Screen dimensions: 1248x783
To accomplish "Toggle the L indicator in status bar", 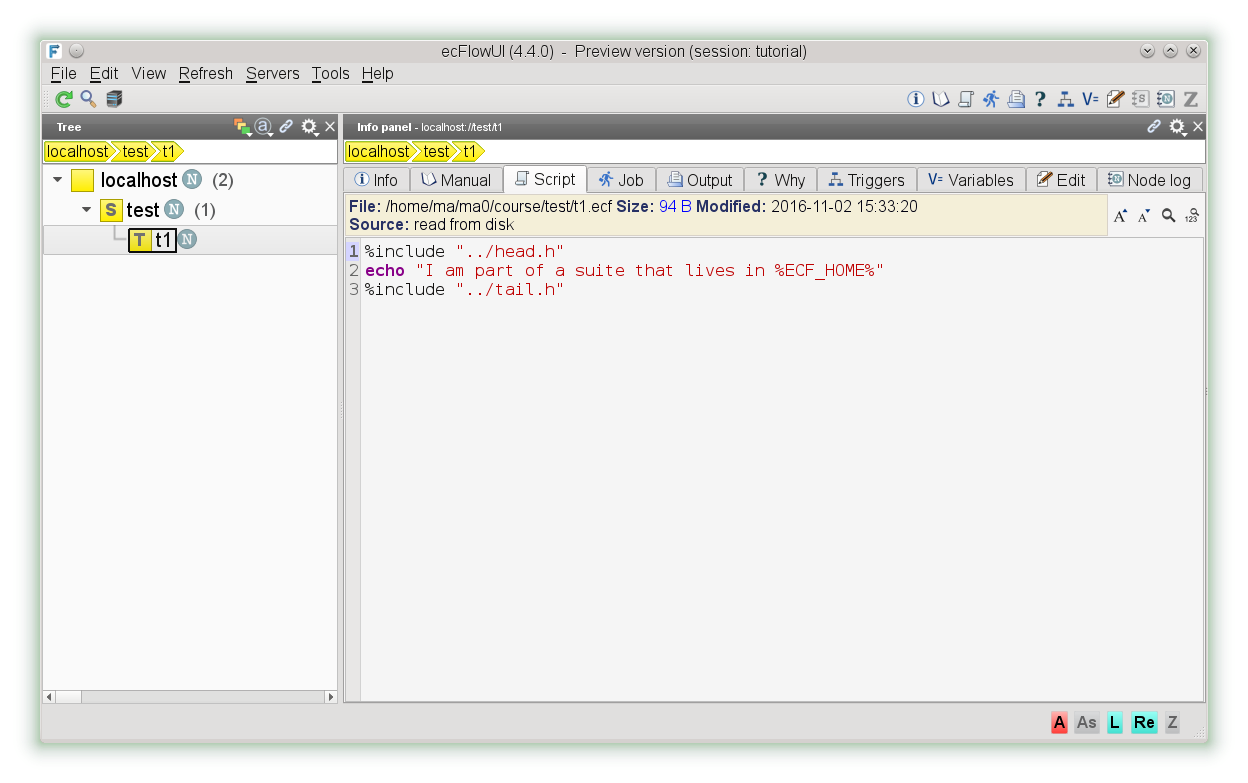I will [1114, 722].
